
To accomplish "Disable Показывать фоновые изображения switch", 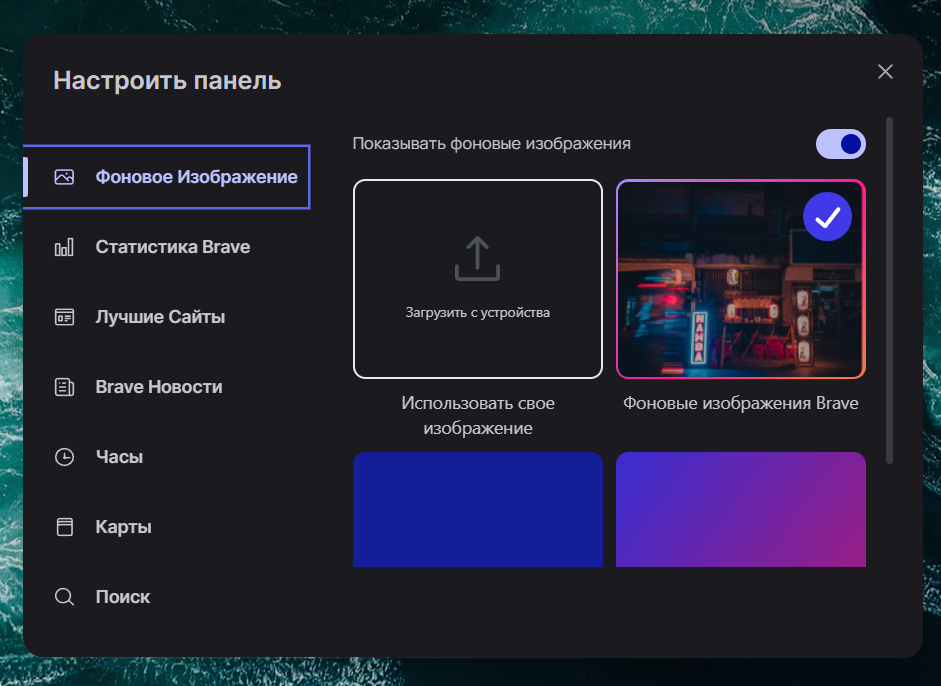I will click(x=840, y=144).
